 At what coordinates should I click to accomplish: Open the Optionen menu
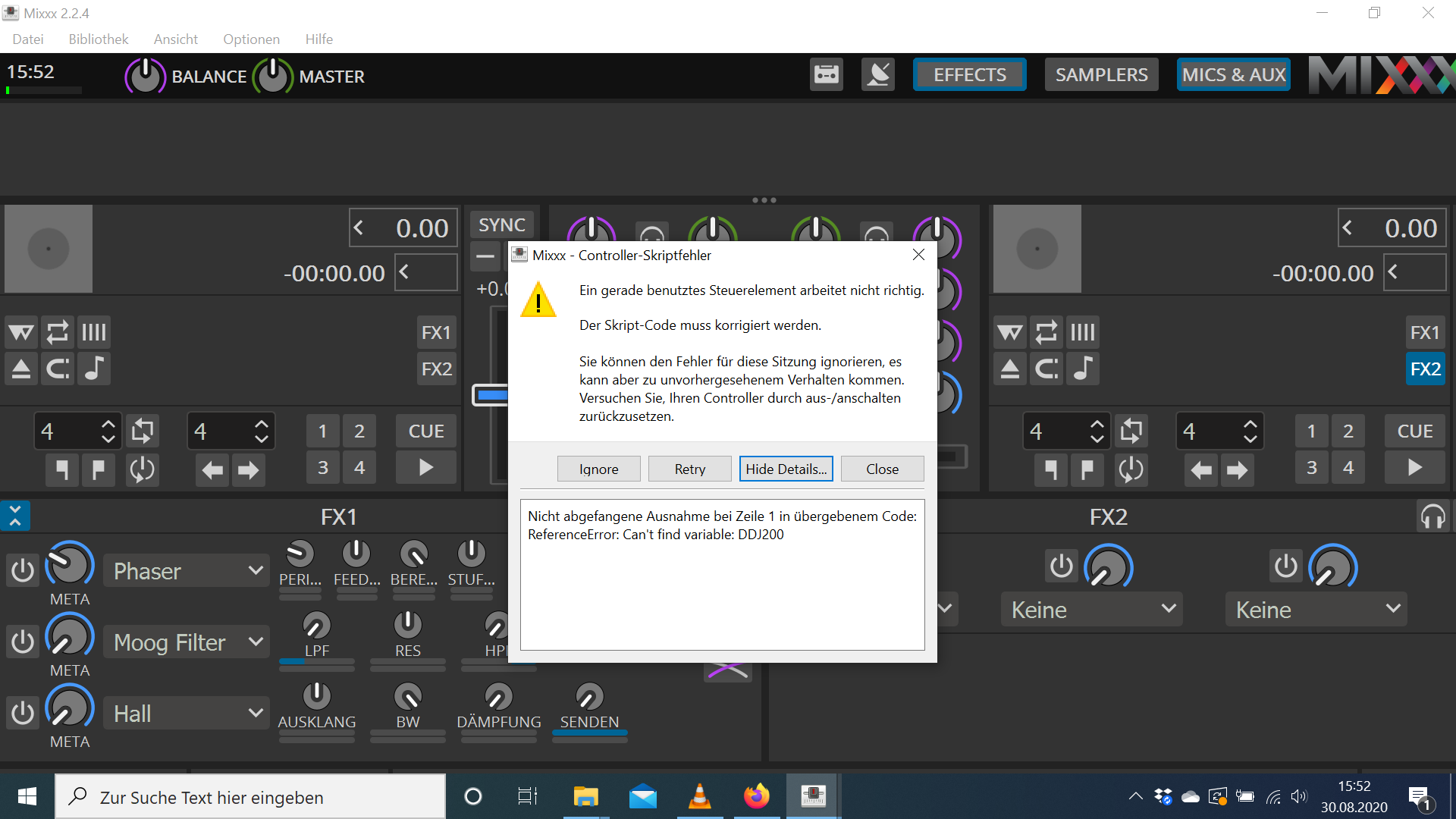tap(251, 39)
